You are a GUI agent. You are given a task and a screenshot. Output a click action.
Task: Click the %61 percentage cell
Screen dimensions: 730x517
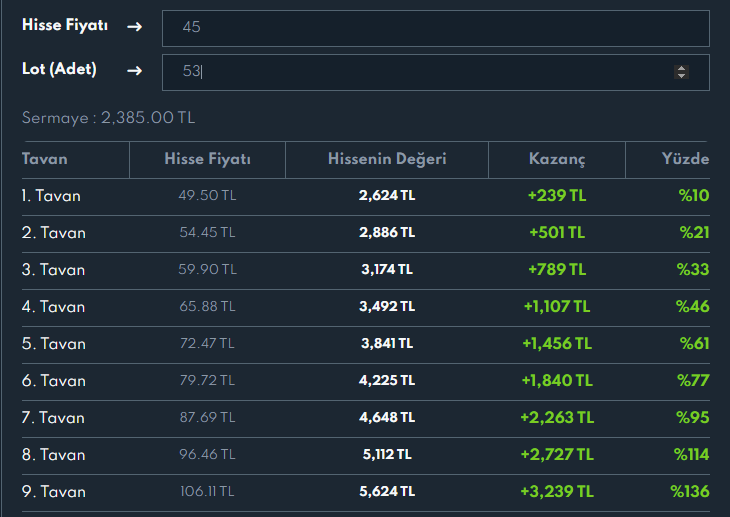(x=694, y=343)
